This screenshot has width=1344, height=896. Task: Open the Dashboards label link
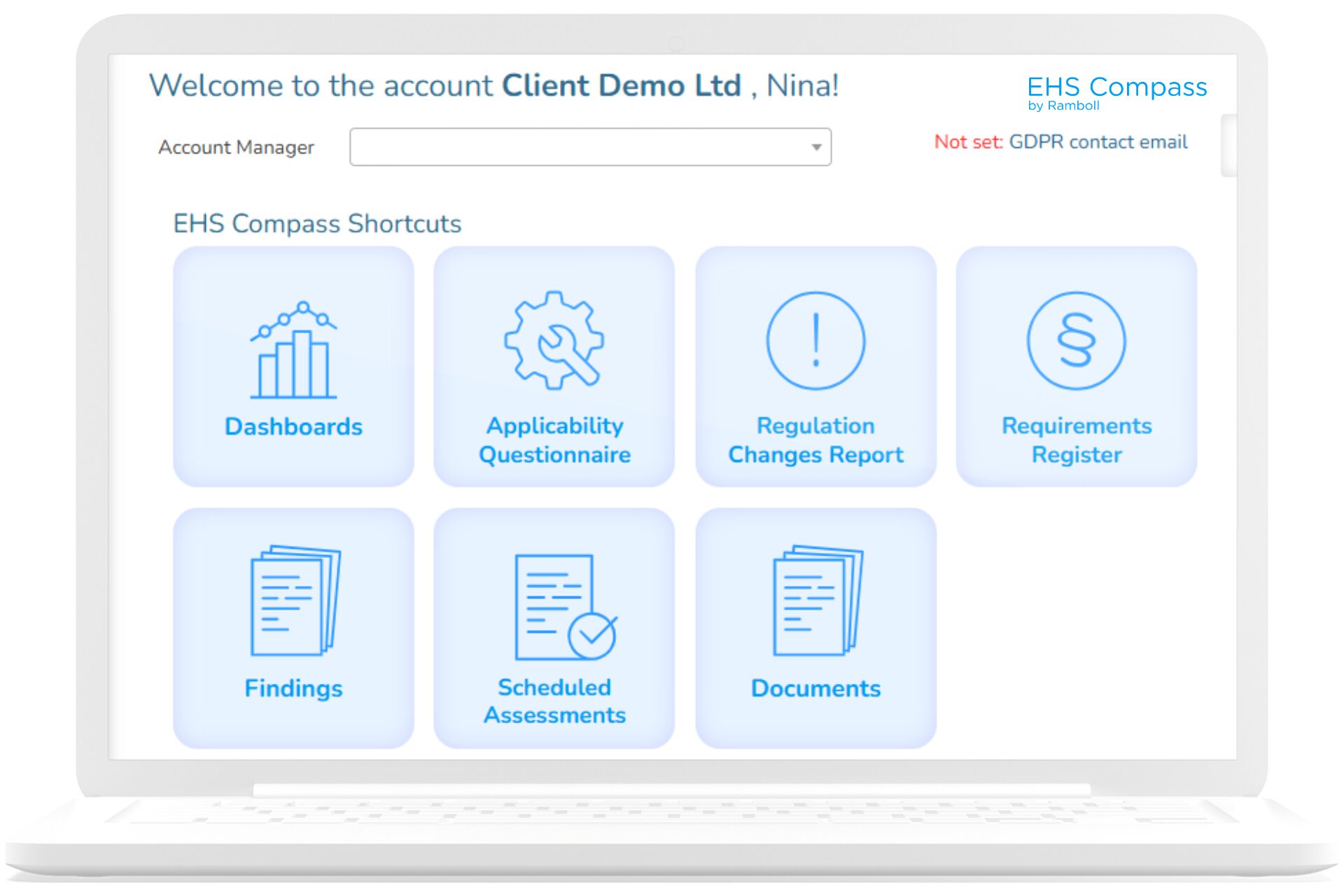(293, 426)
